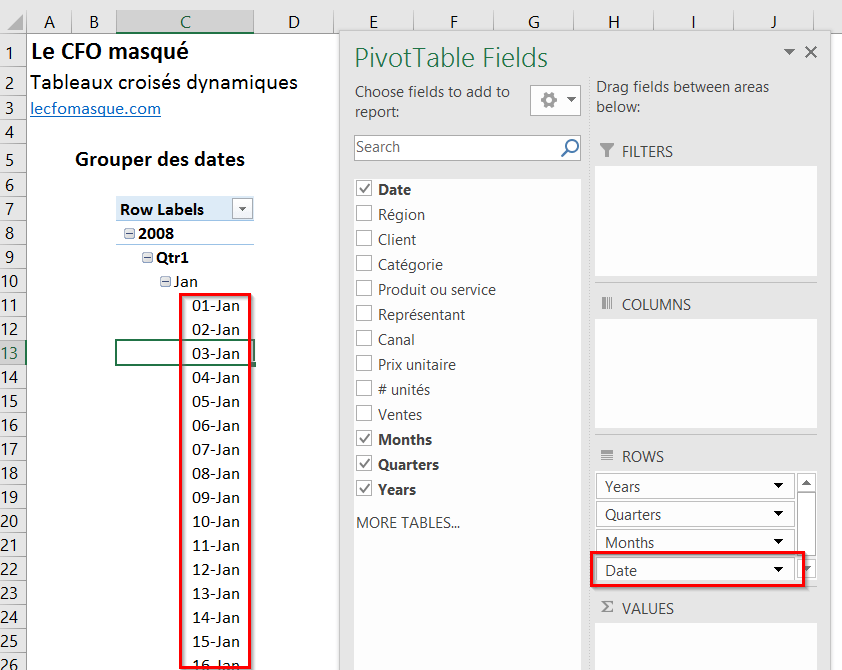
Task: Open the Row Labels filter dropdown
Action: [242, 209]
